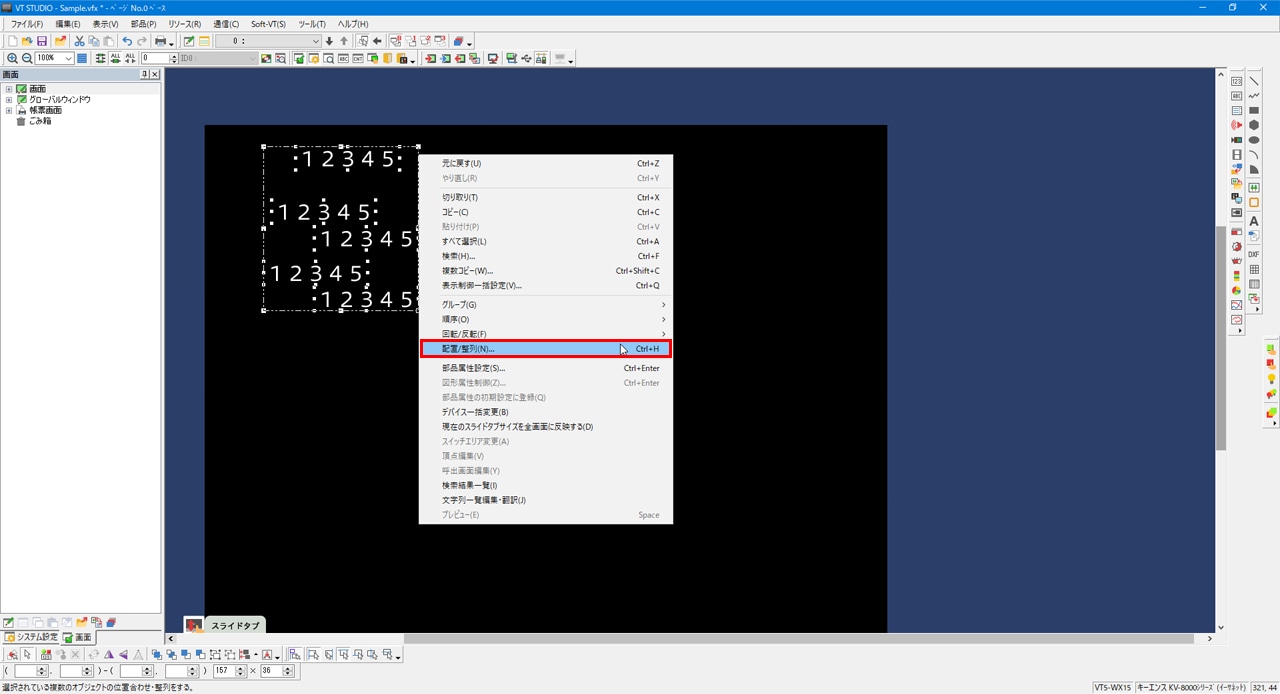Toggle the pointer selection mode button
The image size is (1280, 694).
[28, 655]
